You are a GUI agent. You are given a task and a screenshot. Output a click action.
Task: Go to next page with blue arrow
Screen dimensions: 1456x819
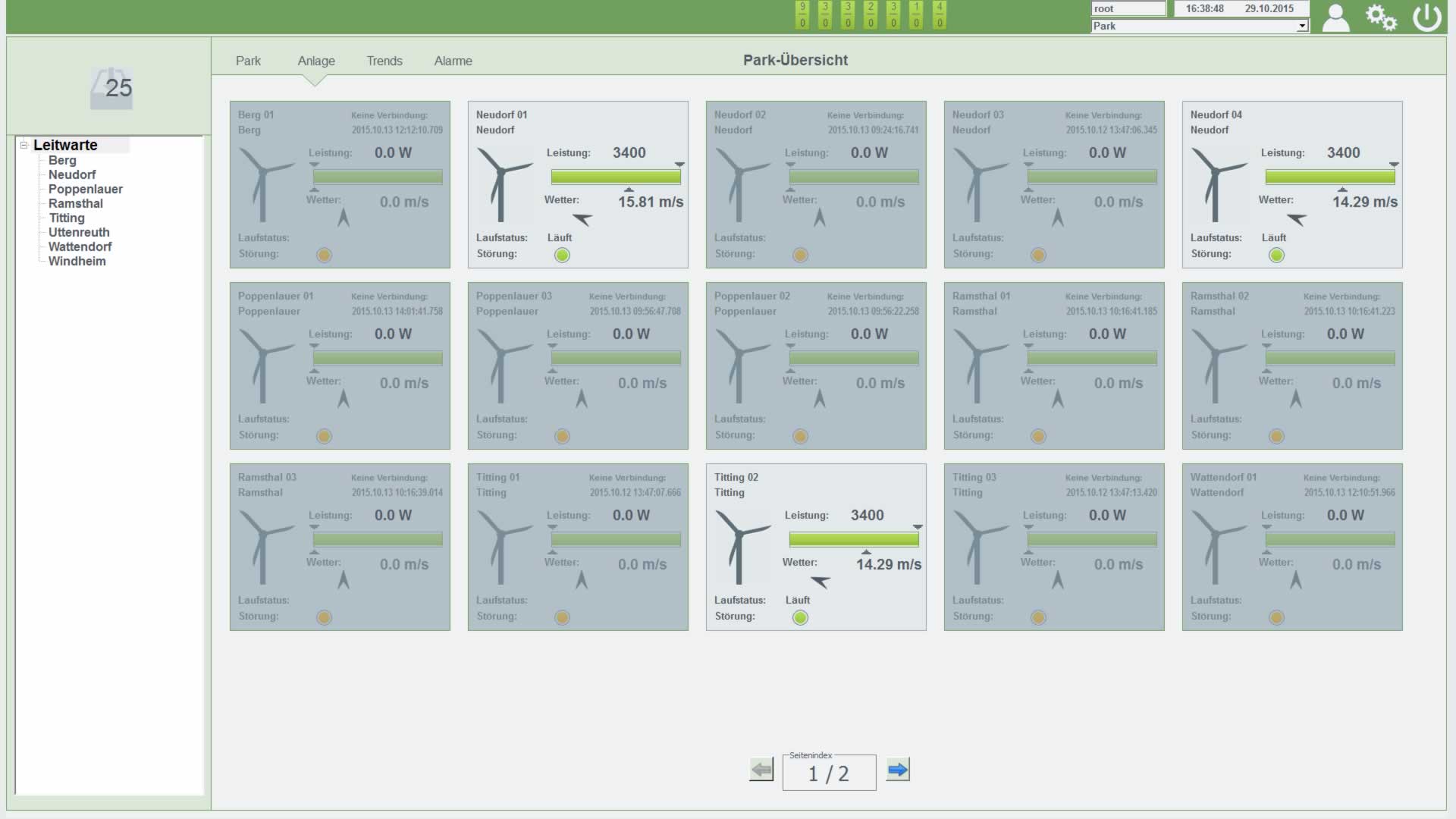(898, 770)
